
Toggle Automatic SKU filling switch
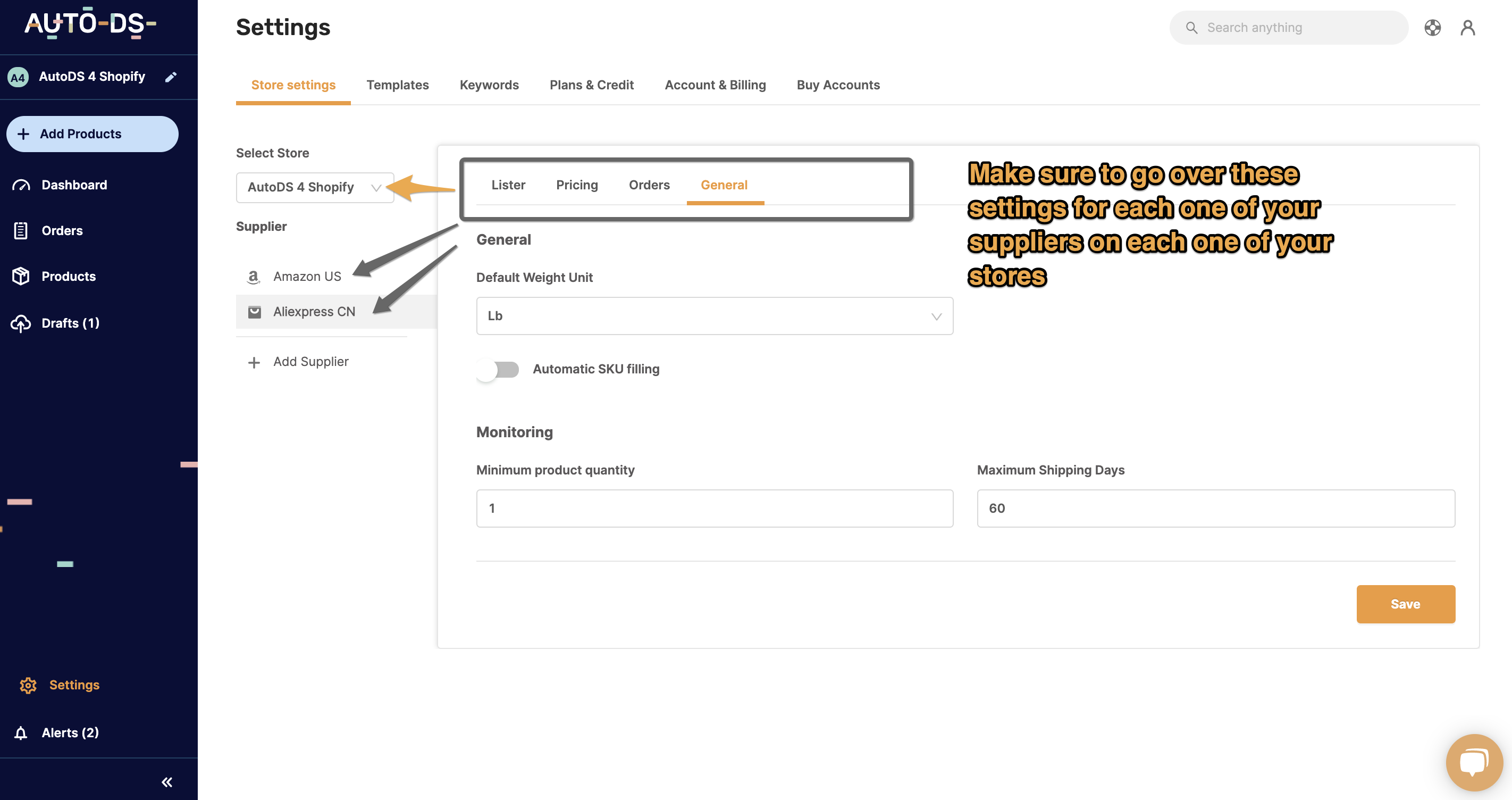pyautogui.click(x=498, y=370)
